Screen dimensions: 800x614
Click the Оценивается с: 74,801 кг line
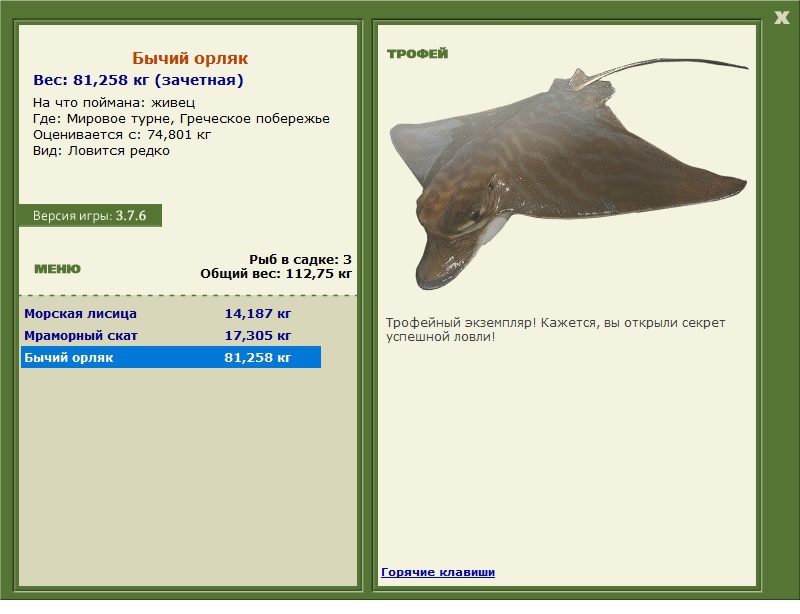[x=121, y=135]
